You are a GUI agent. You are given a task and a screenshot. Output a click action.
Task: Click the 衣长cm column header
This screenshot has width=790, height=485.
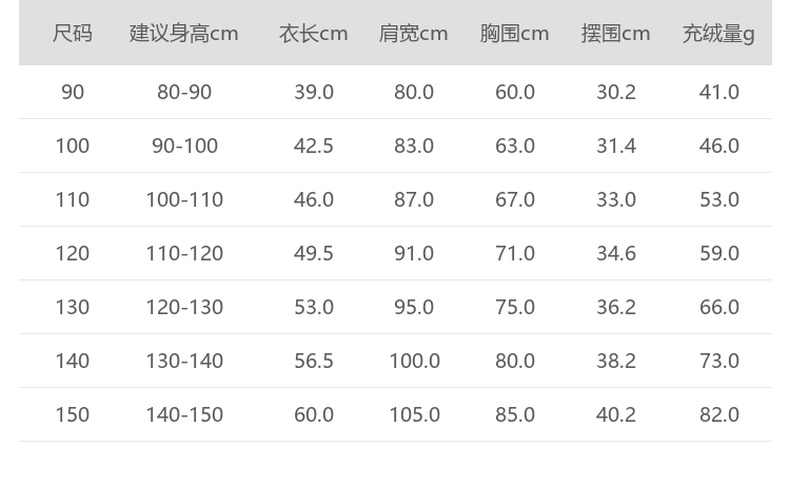pyautogui.click(x=313, y=33)
